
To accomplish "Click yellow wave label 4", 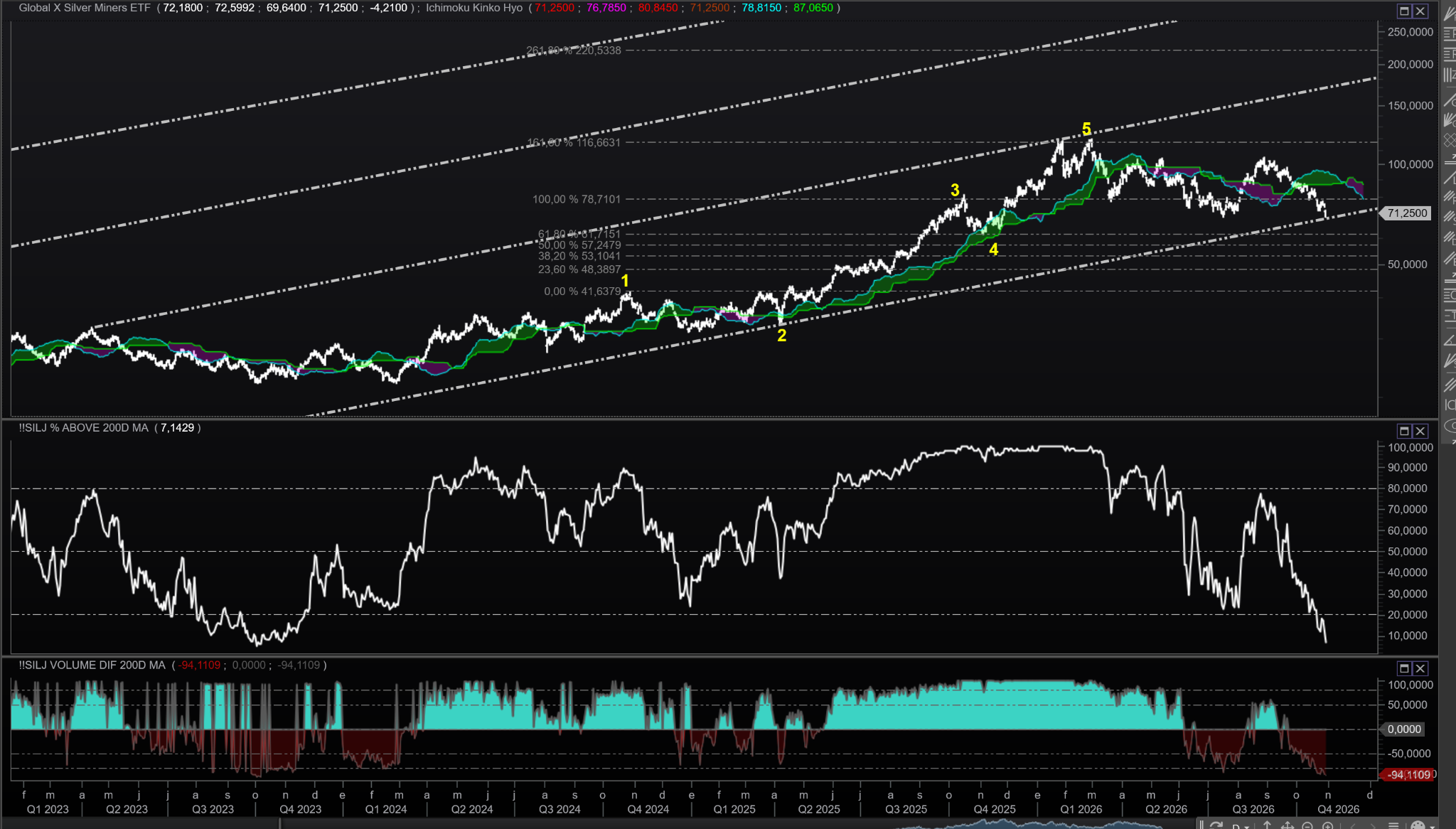I will coord(993,250).
